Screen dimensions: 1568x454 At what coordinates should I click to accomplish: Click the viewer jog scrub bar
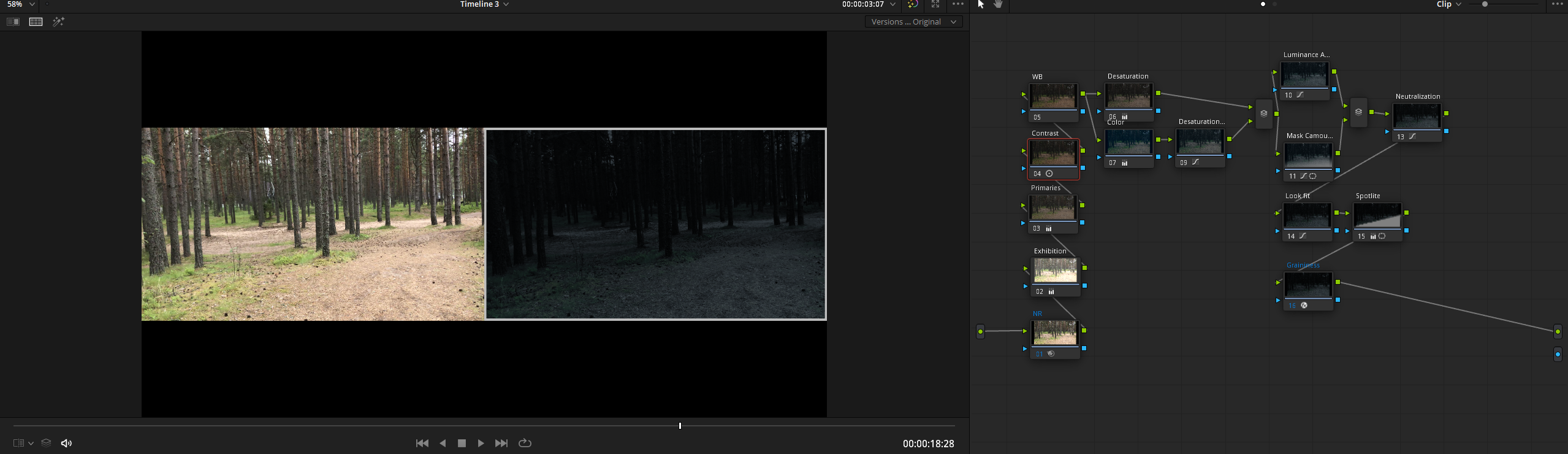[x=484, y=425]
